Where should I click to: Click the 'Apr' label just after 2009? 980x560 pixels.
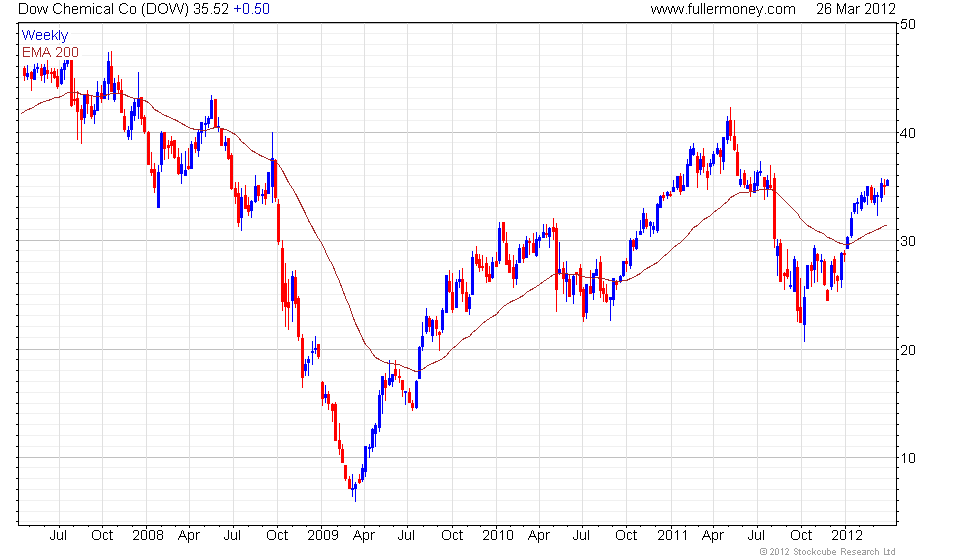(364, 536)
